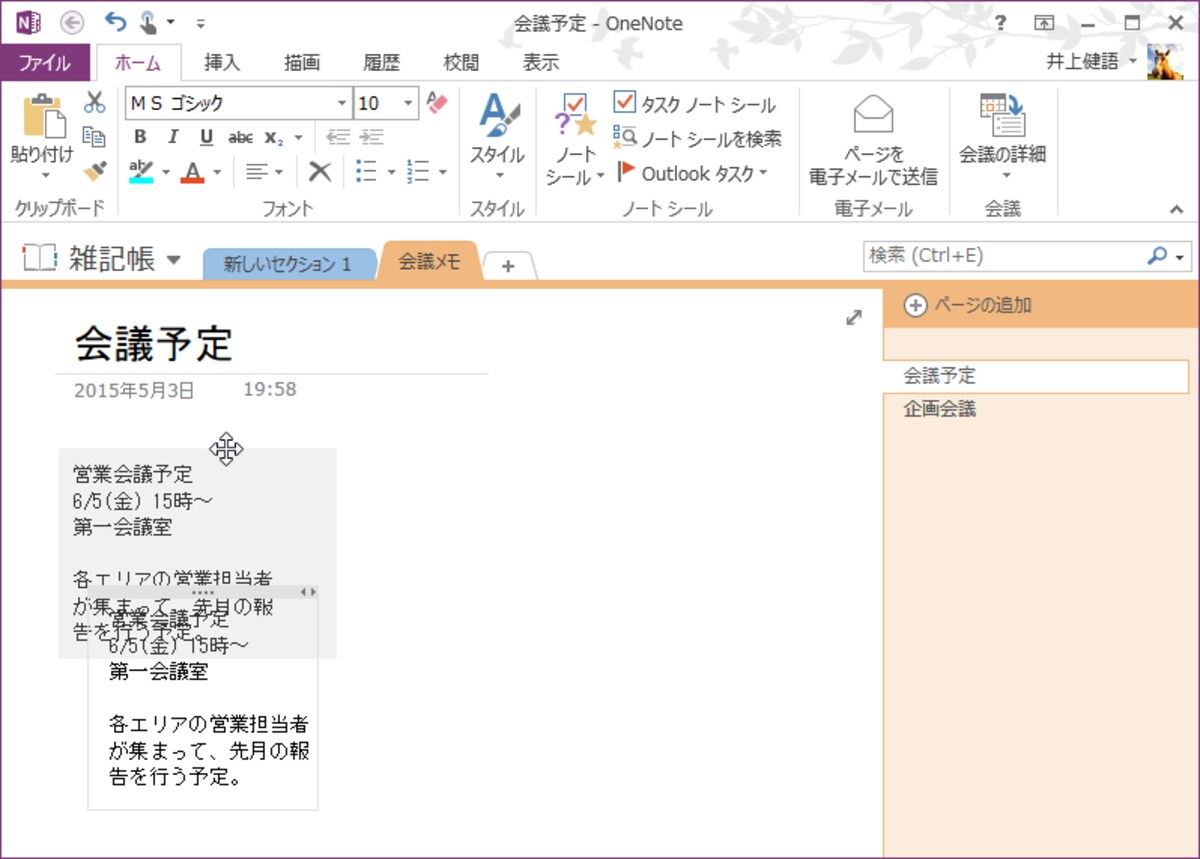Open ribbon display options icon
This screenshot has height=859, width=1200.
pyautogui.click(x=1044, y=23)
